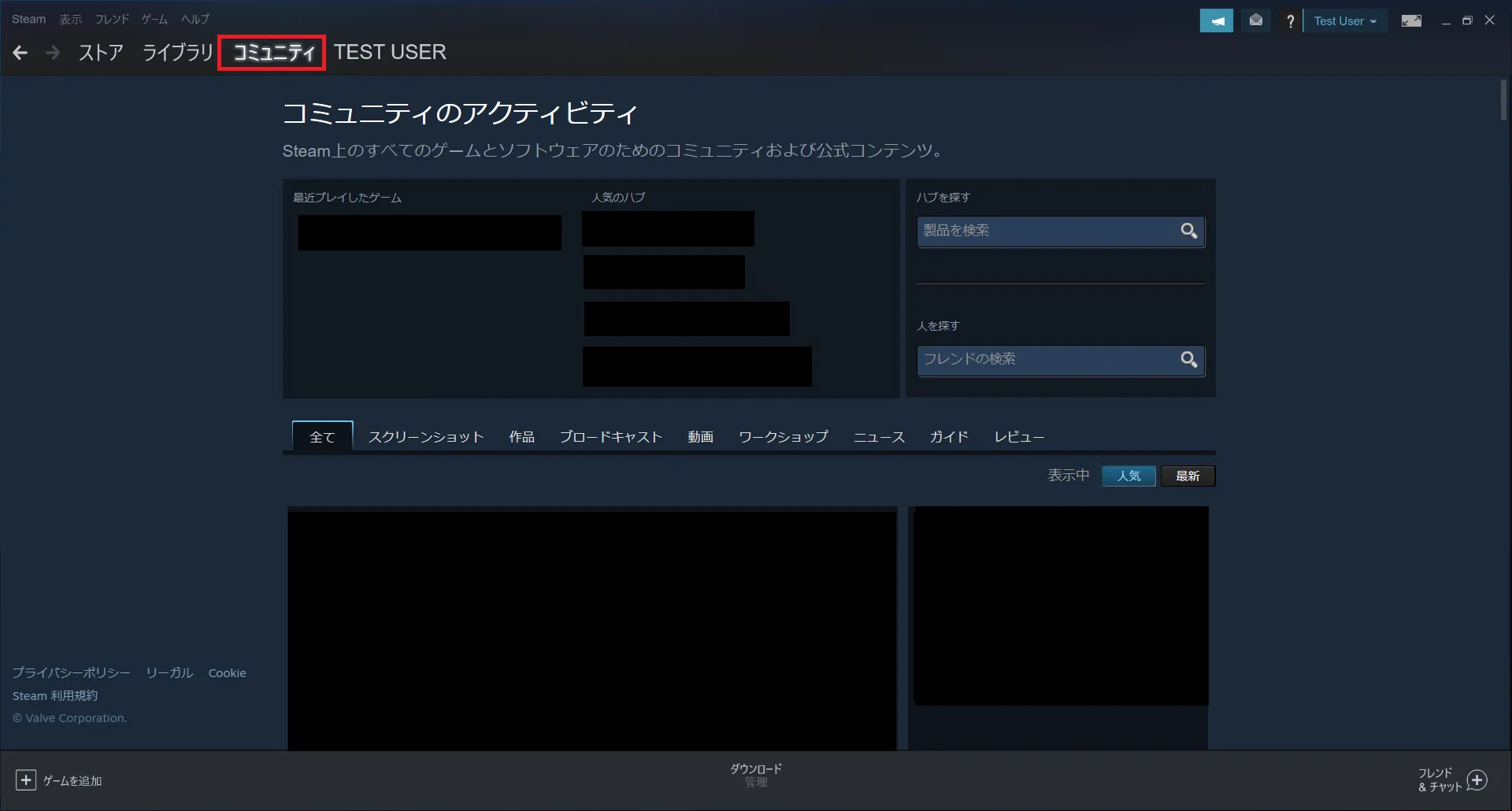The image size is (1512, 811).
Task: Open the TEST USER profile tab
Action: coord(390,52)
